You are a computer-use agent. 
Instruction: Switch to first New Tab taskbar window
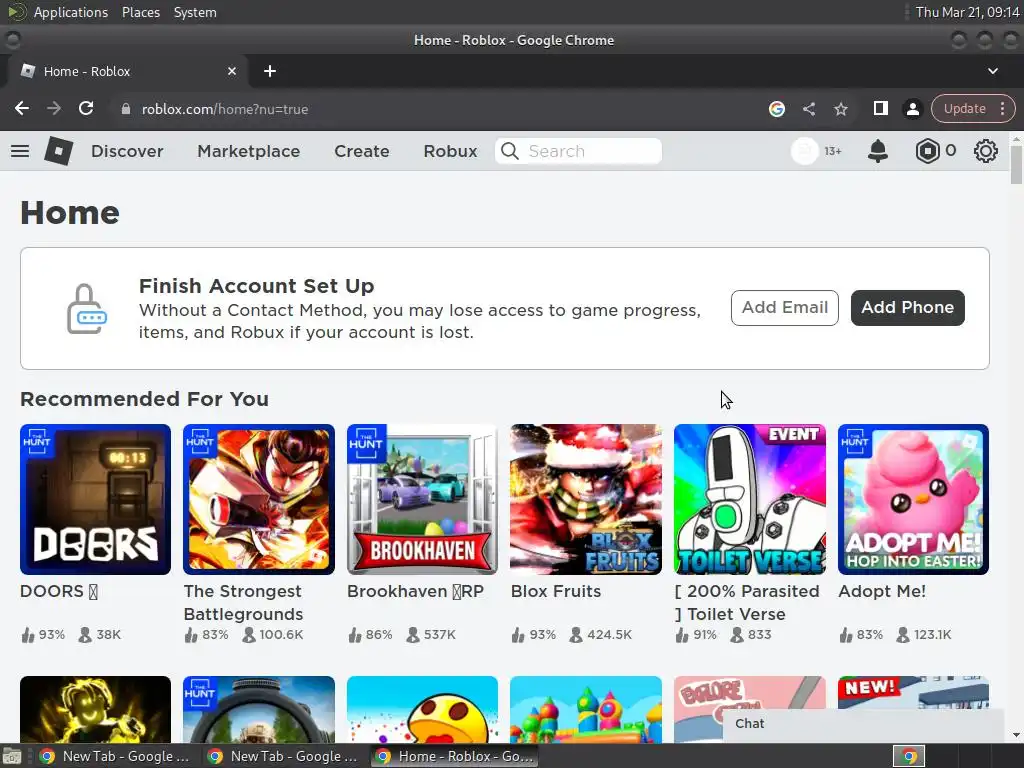tap(112, 756)
